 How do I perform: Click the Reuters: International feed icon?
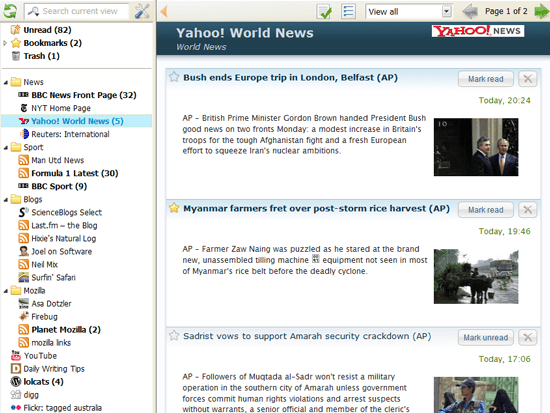[x=24, y=134]
